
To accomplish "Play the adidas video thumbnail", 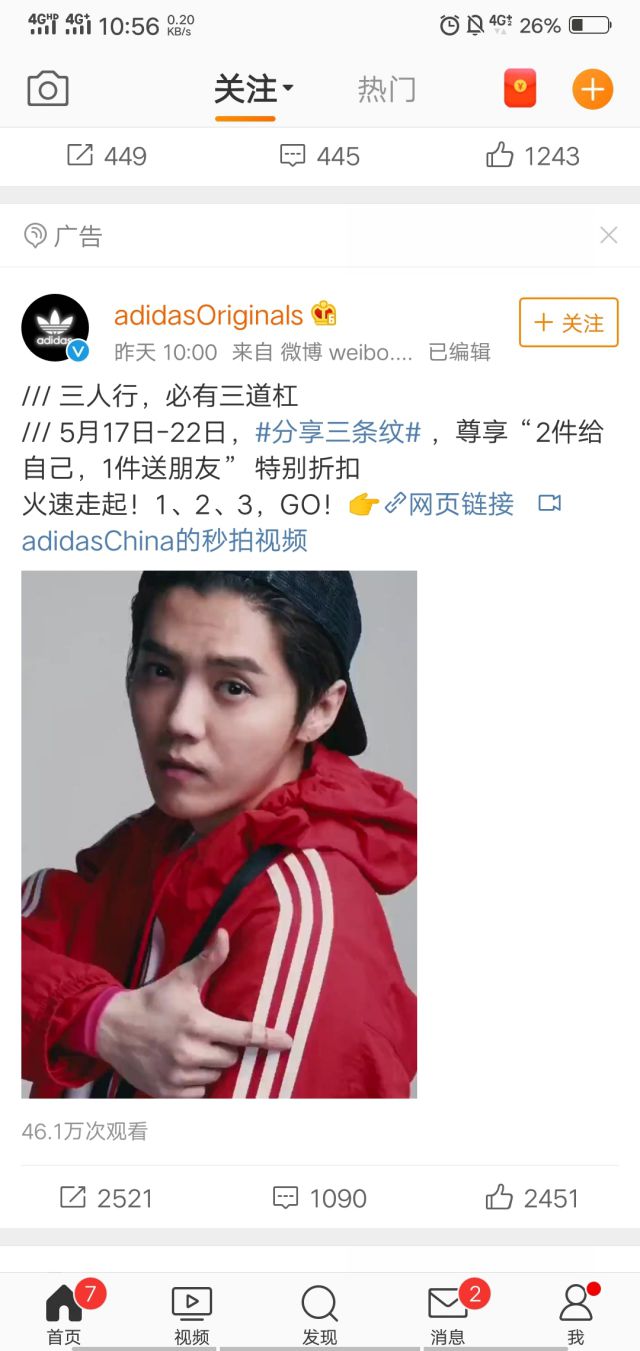I will [x=219, y=834].
